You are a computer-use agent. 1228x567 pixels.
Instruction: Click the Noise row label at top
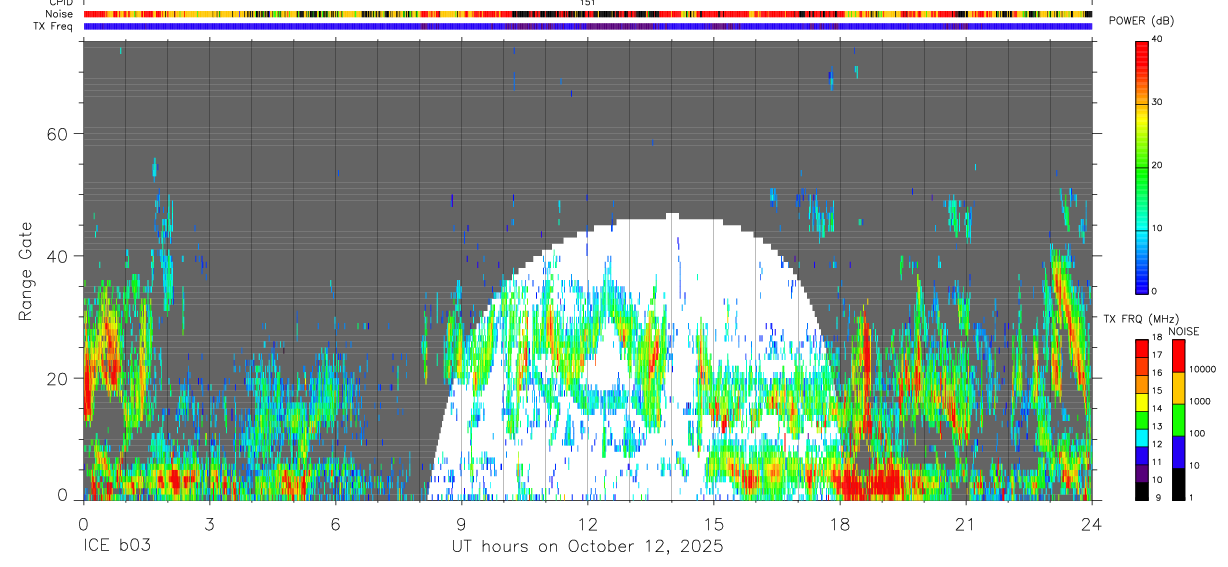(x=60, y=14)
